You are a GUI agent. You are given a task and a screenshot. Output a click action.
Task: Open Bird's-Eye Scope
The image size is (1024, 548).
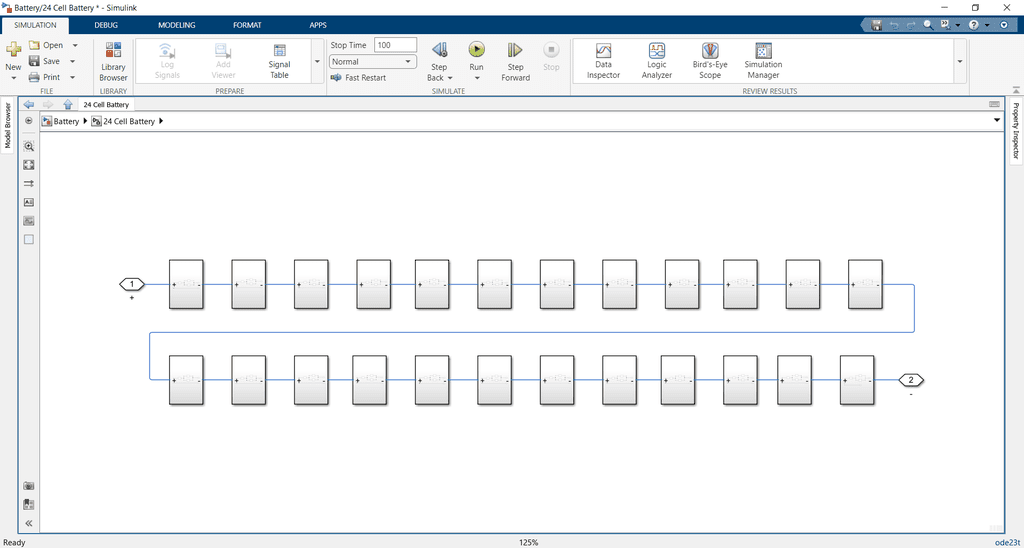(709, 61)
